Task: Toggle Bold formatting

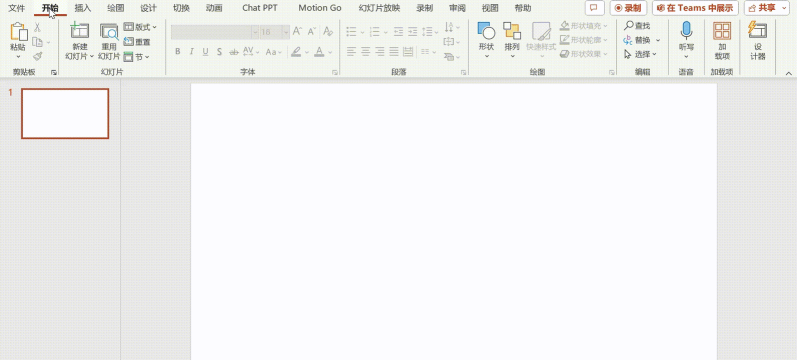Action: pos(177,51)
